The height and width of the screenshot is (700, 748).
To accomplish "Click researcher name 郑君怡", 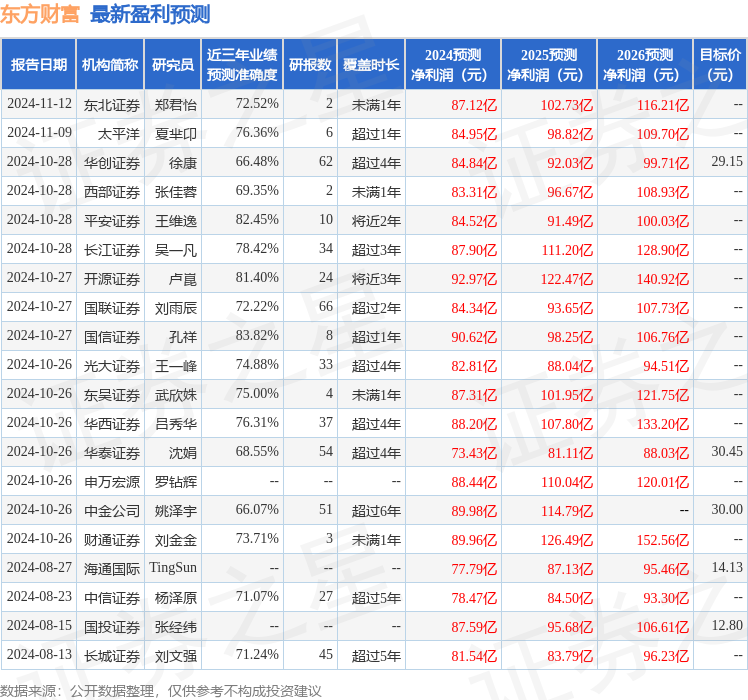I will coord(176,105).
